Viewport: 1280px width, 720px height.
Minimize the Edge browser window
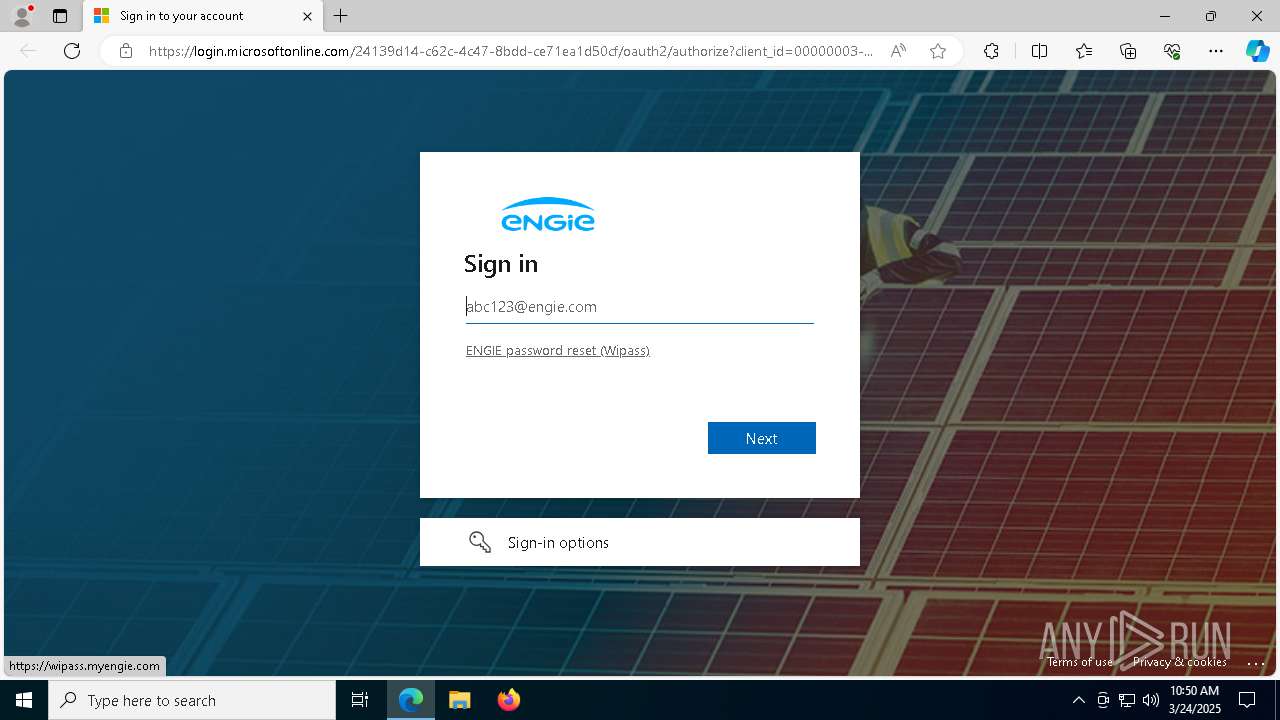[1165, 16]
